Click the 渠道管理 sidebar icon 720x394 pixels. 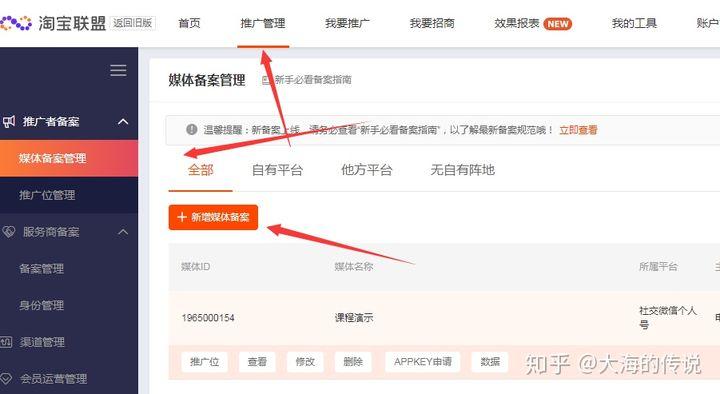click(x=6, y=342)
